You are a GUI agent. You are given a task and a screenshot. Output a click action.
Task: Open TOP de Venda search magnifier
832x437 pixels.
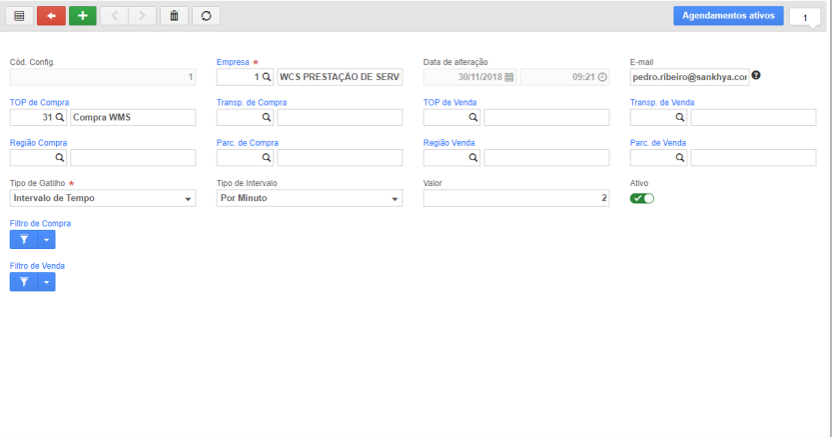(x=473, y=117)
